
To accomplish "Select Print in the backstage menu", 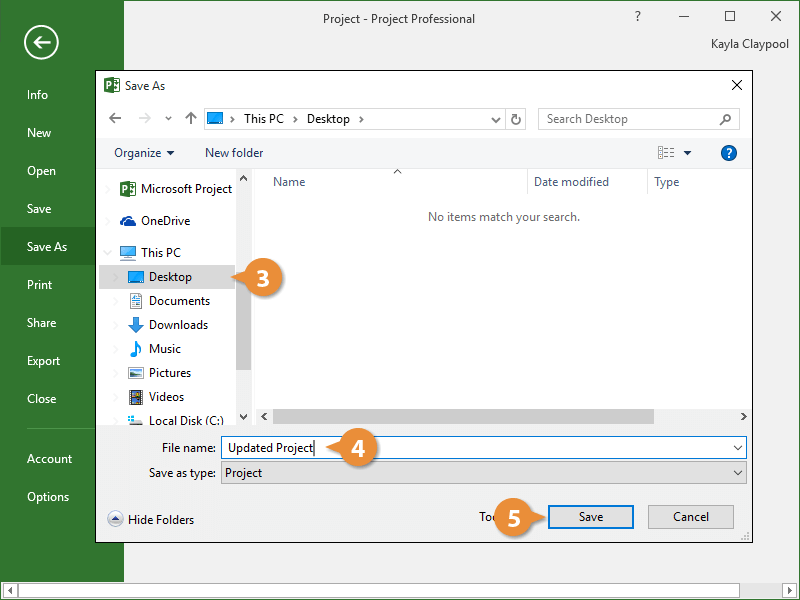I will 39,285.
